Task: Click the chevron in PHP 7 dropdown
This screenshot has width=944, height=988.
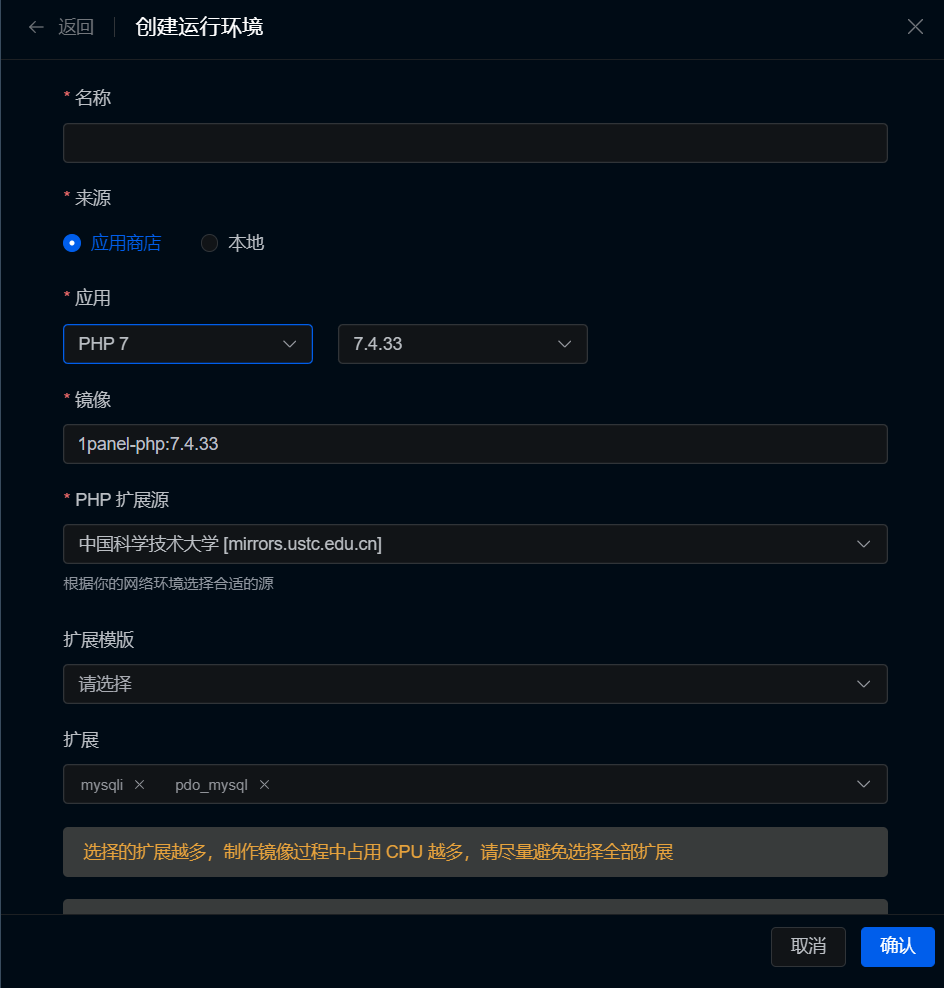Action: click(x=289, y=344)
